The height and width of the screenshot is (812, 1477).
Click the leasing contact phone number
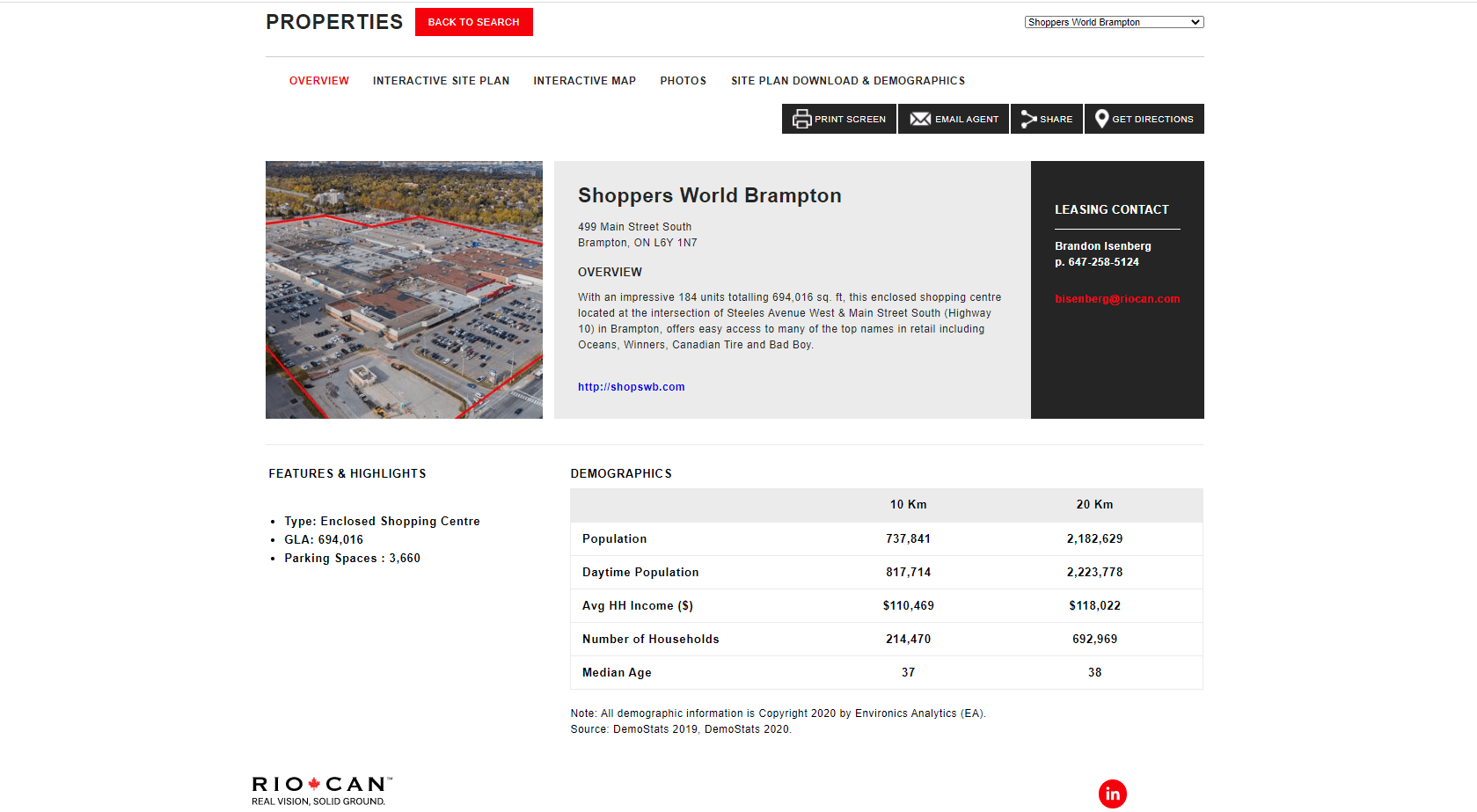click(1097, 262)
